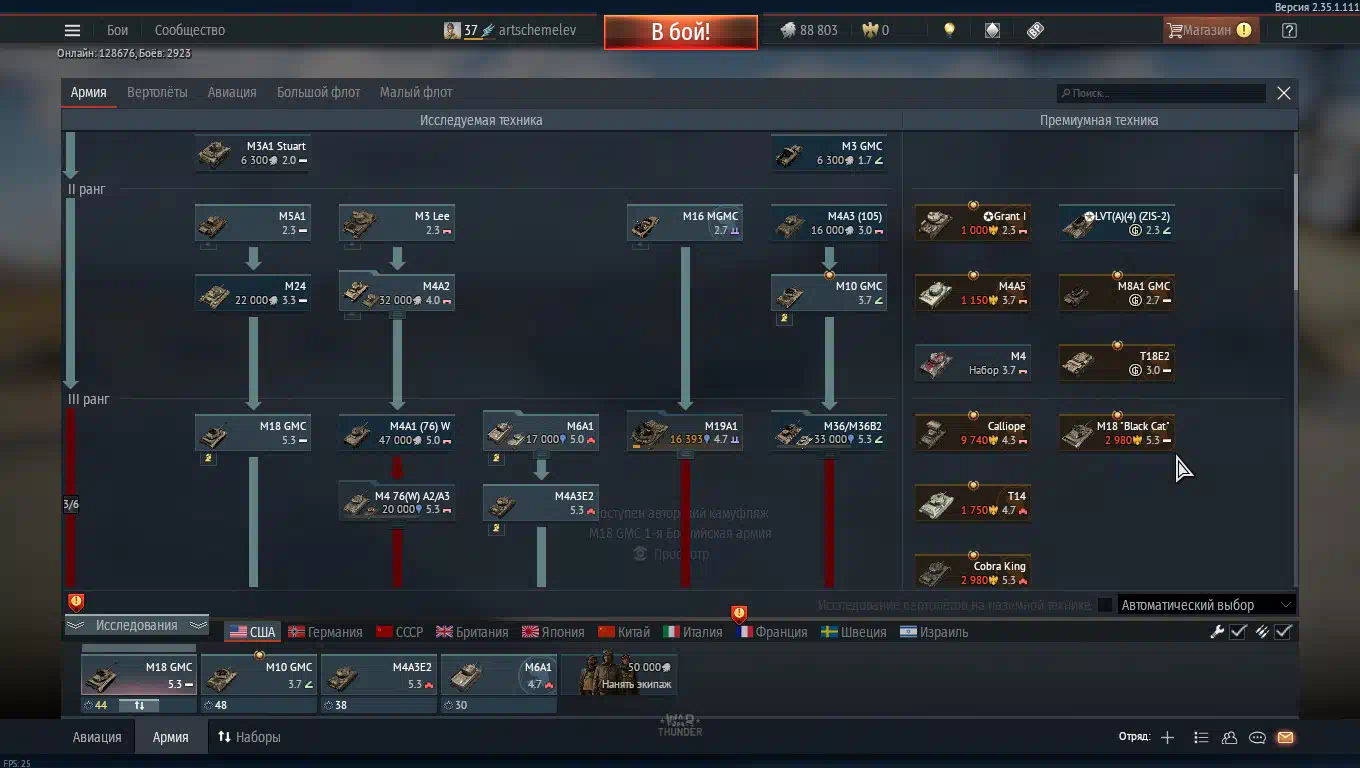1360x768 pixels.
Task: Open the Магазин shop
Action: point(1209,30)
